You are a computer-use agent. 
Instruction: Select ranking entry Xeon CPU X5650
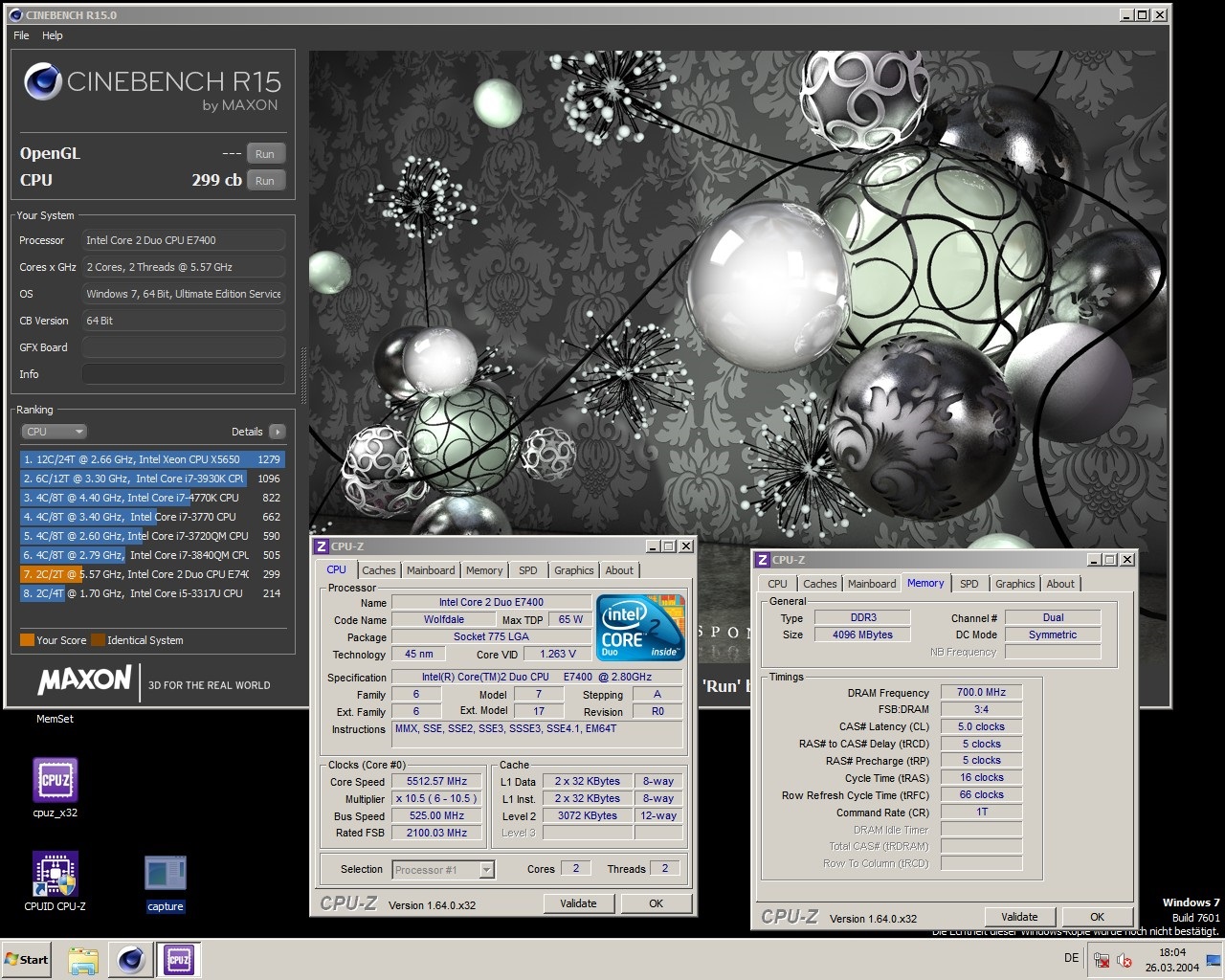coord(151,459)
